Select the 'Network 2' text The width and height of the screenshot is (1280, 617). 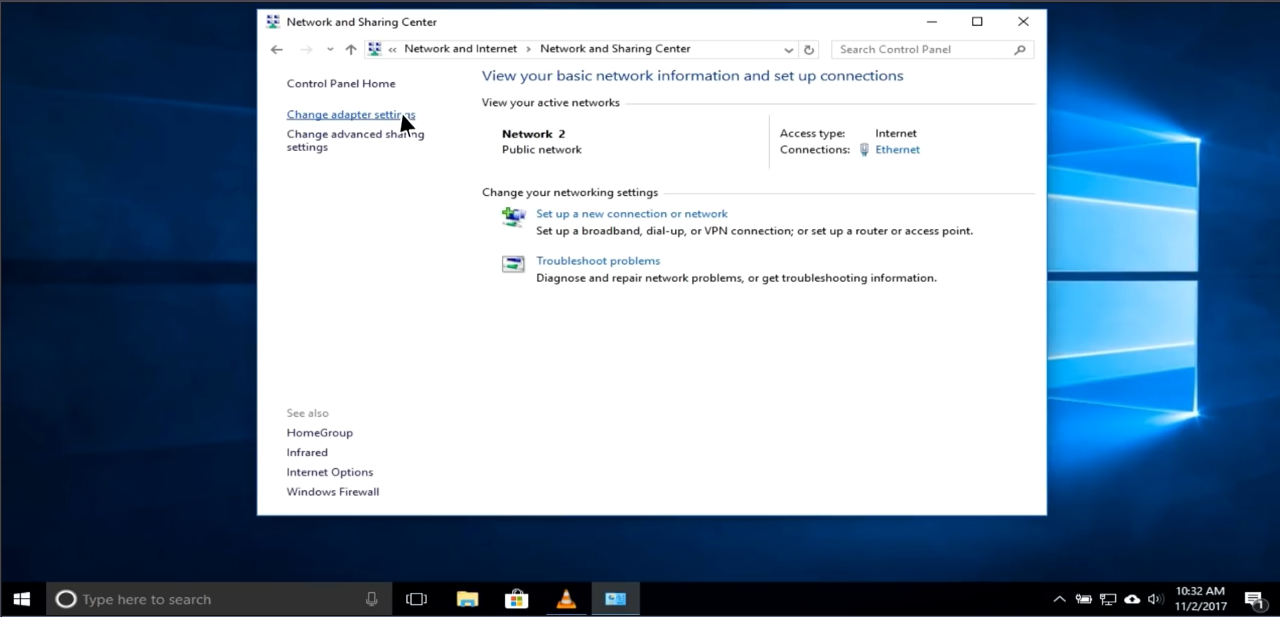click(x=534, y=134)
